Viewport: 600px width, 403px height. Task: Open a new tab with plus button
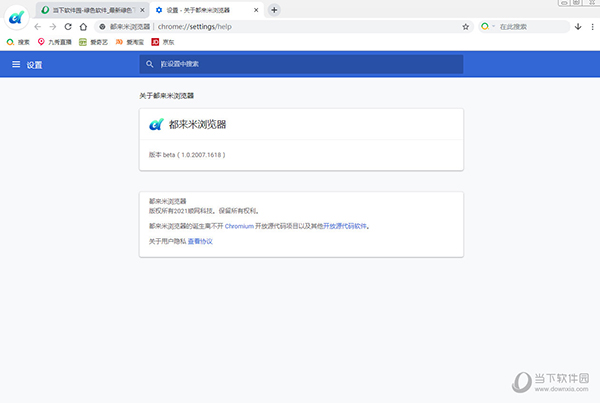click(274, 10)
